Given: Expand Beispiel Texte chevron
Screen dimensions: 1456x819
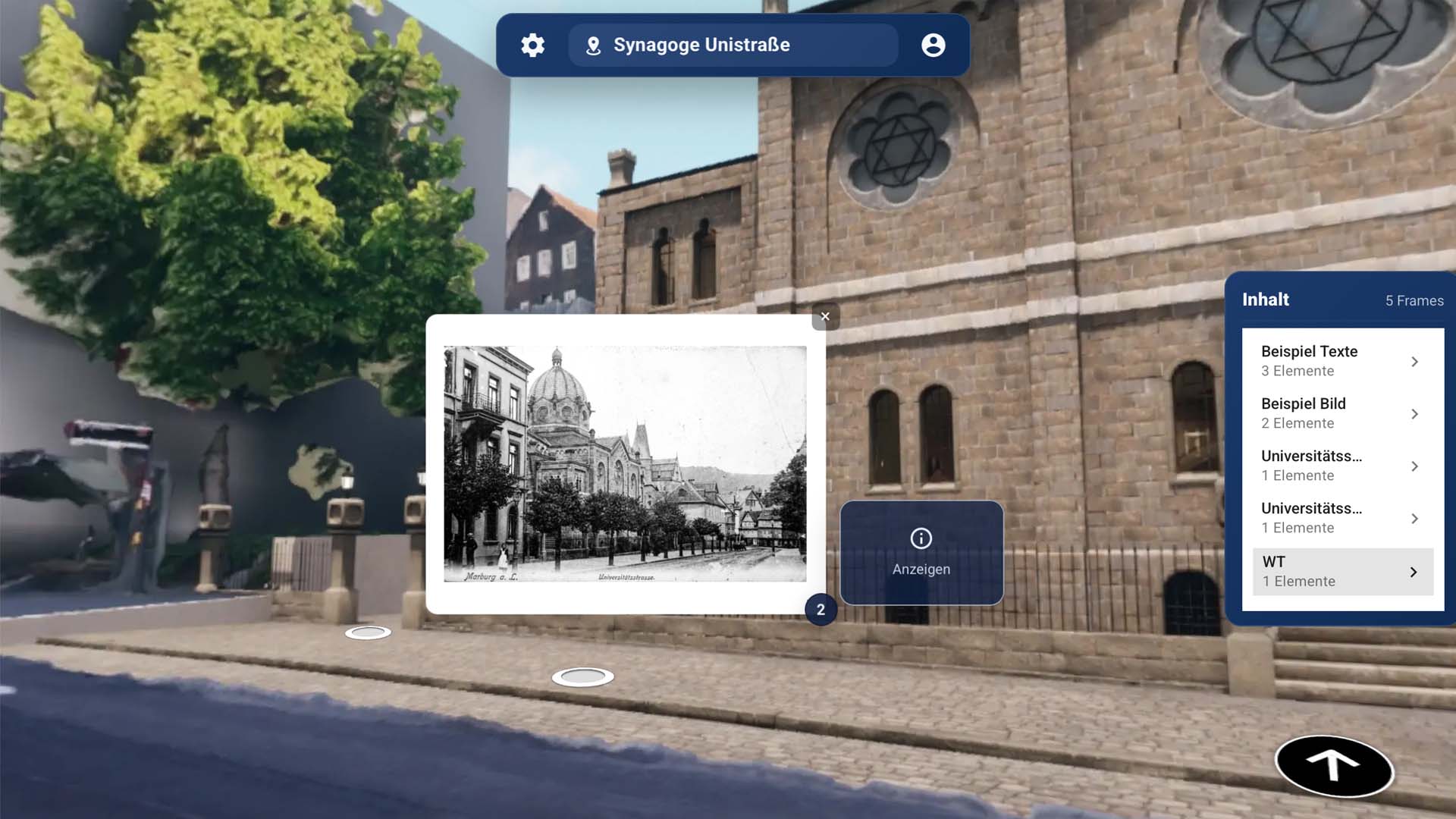Looking at the screenshot, I should [1414, 362].
